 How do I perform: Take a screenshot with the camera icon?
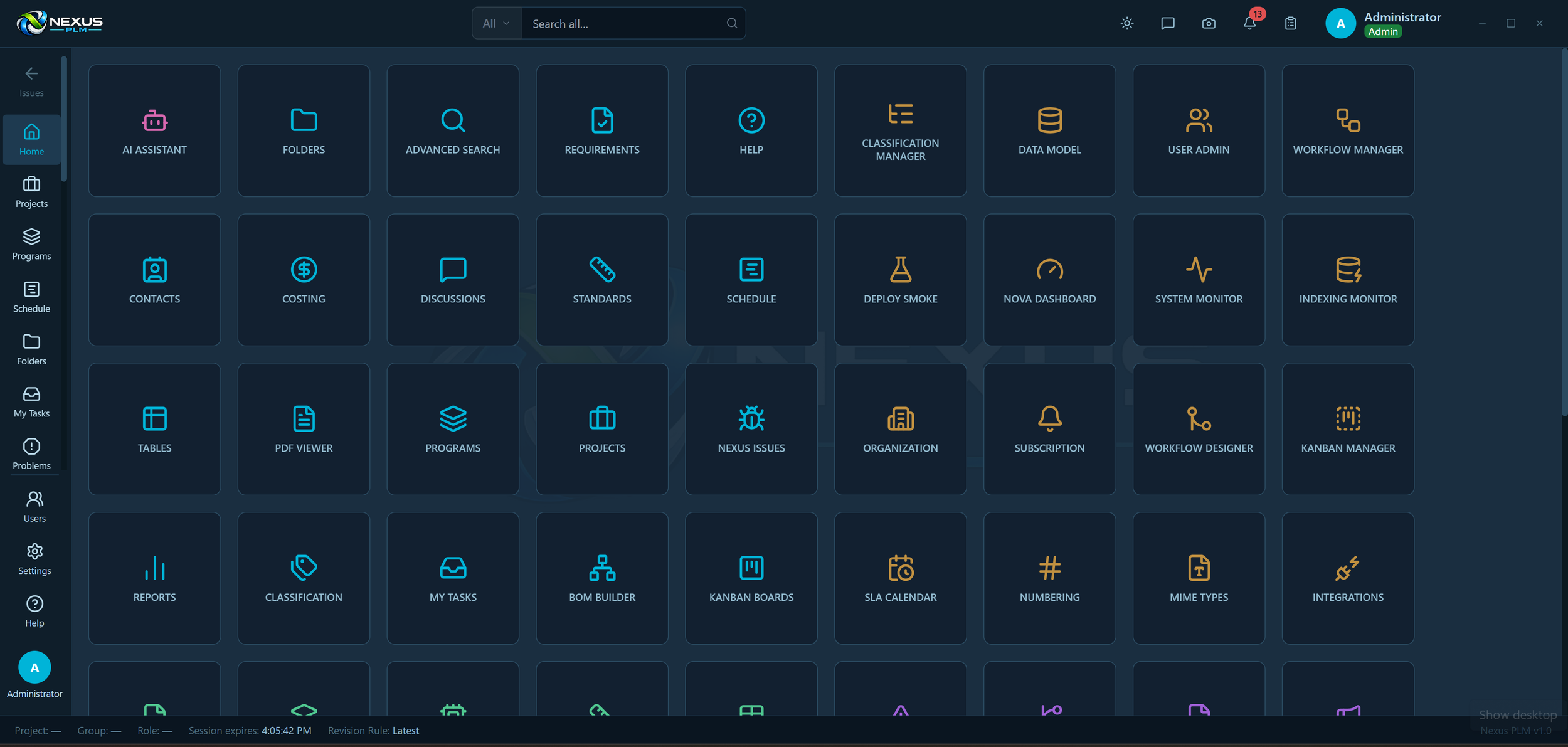click(1209, 23)
